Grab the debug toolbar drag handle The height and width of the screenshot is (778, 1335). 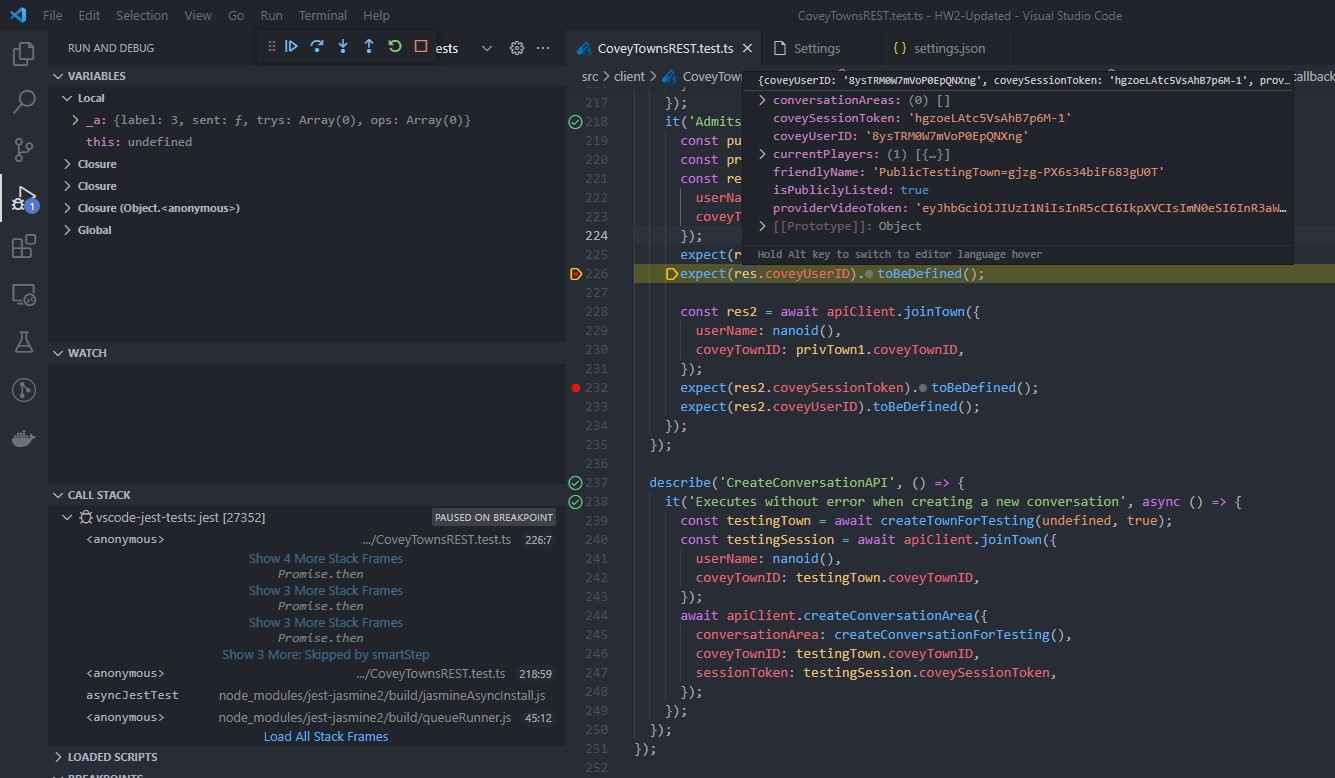pyautogui.click(x=270, y=46)
